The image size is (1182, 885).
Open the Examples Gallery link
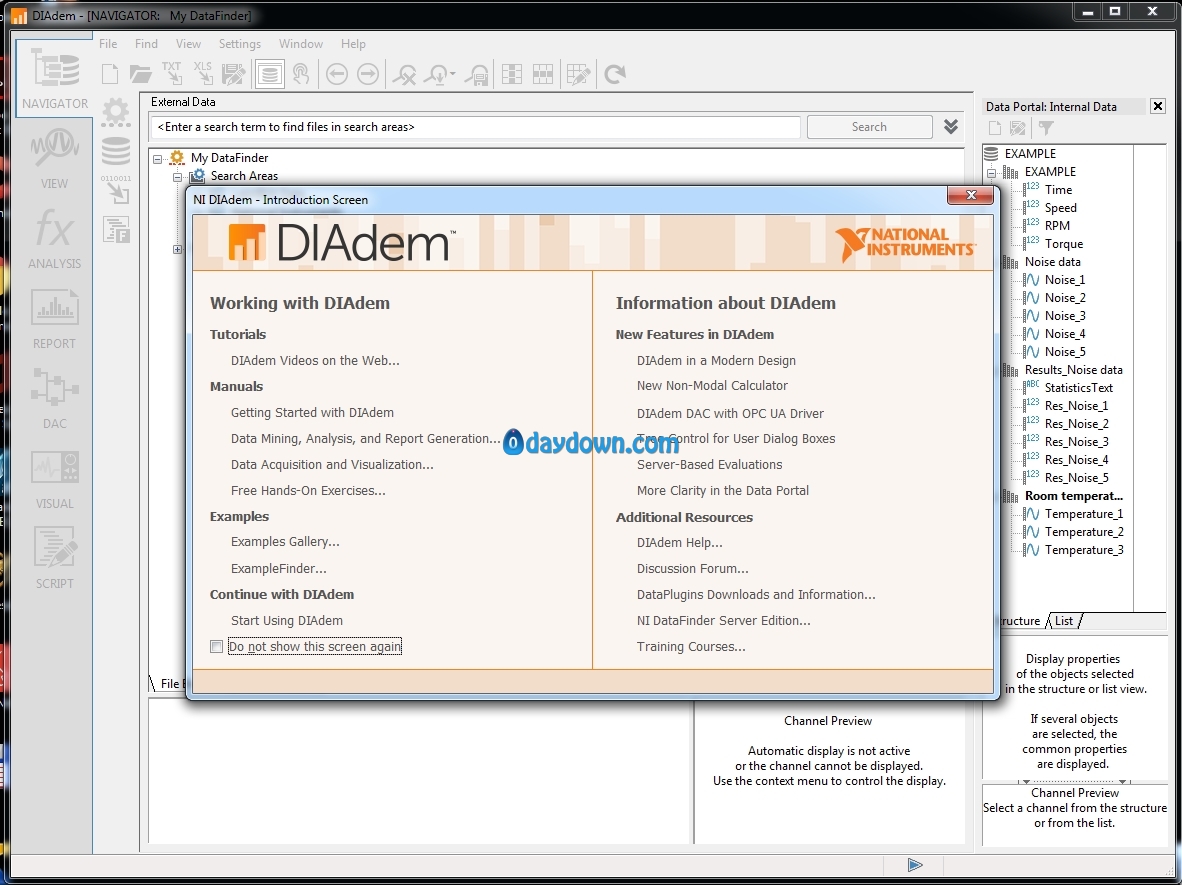(x=285, y=541)
